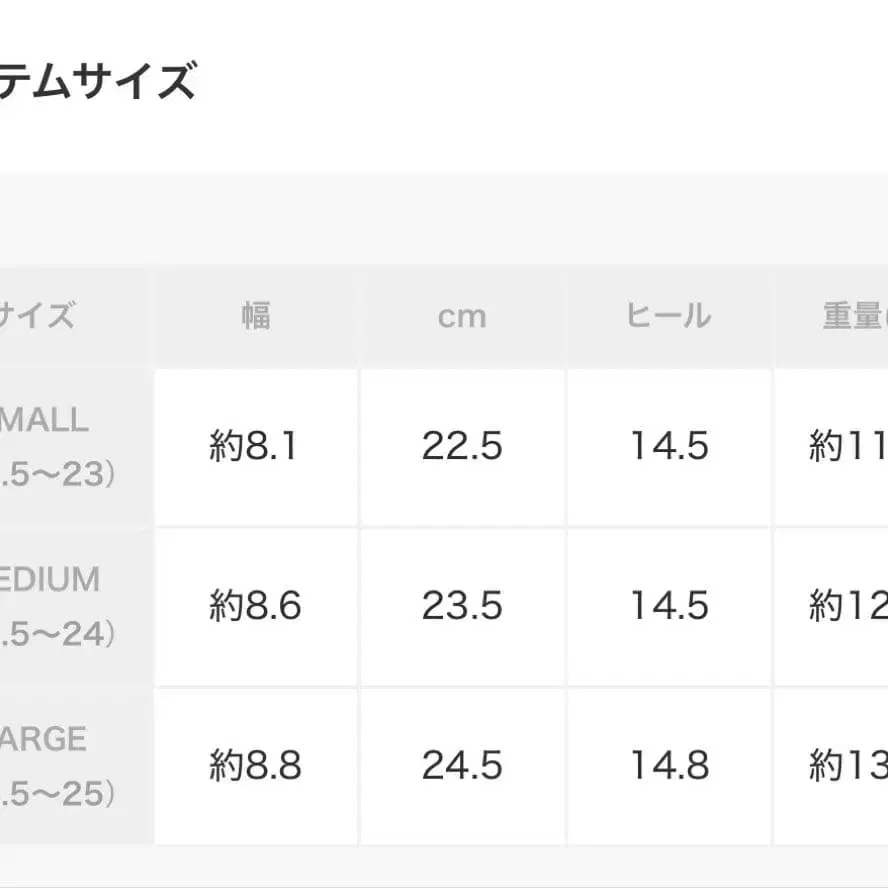Click the 約8.1 width cell
The image size is (888, 888).
point(255,446)
